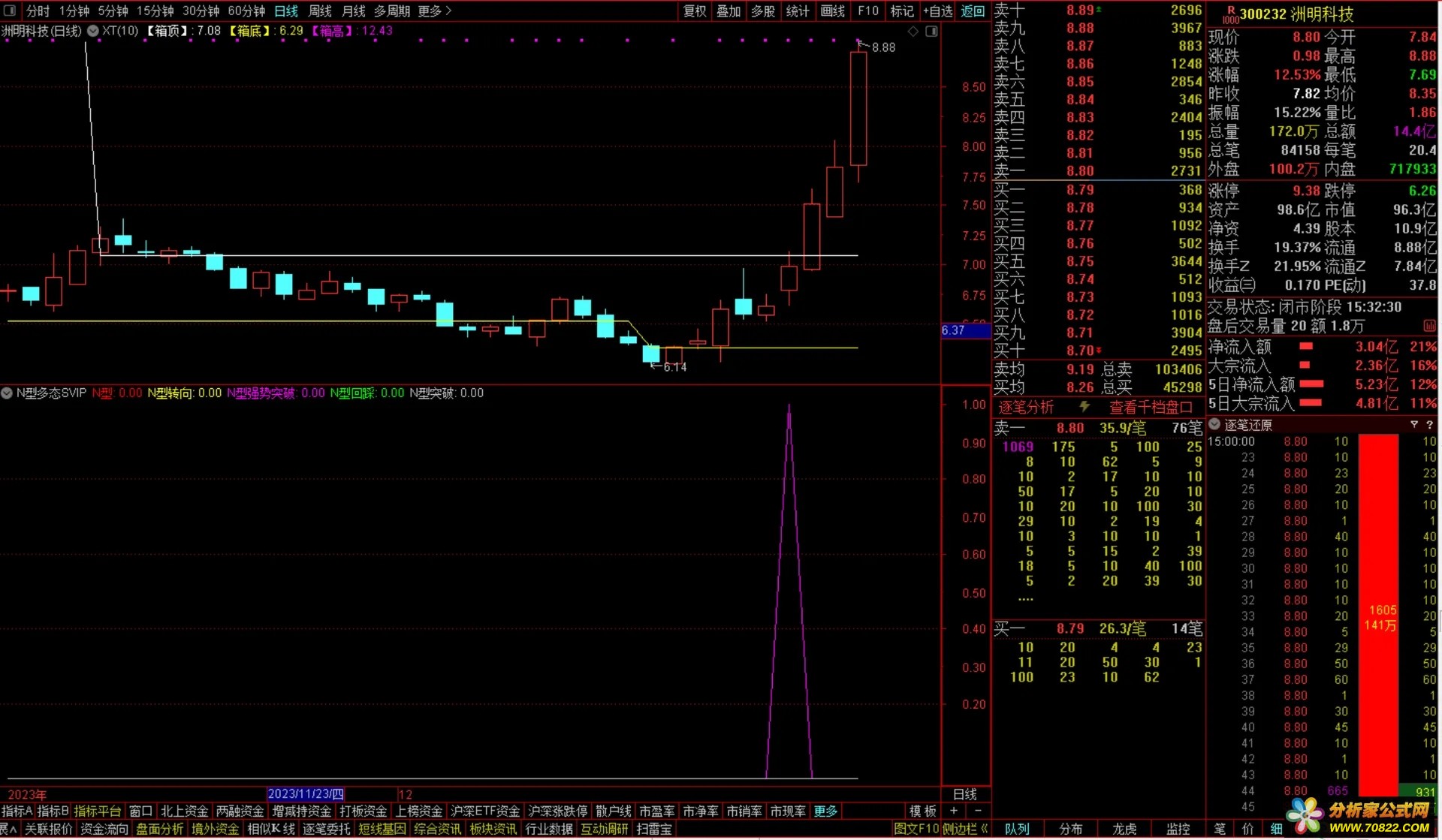The image size is (1442, 840).
Task: Open the 模板 template button
Action: (922, 811)
